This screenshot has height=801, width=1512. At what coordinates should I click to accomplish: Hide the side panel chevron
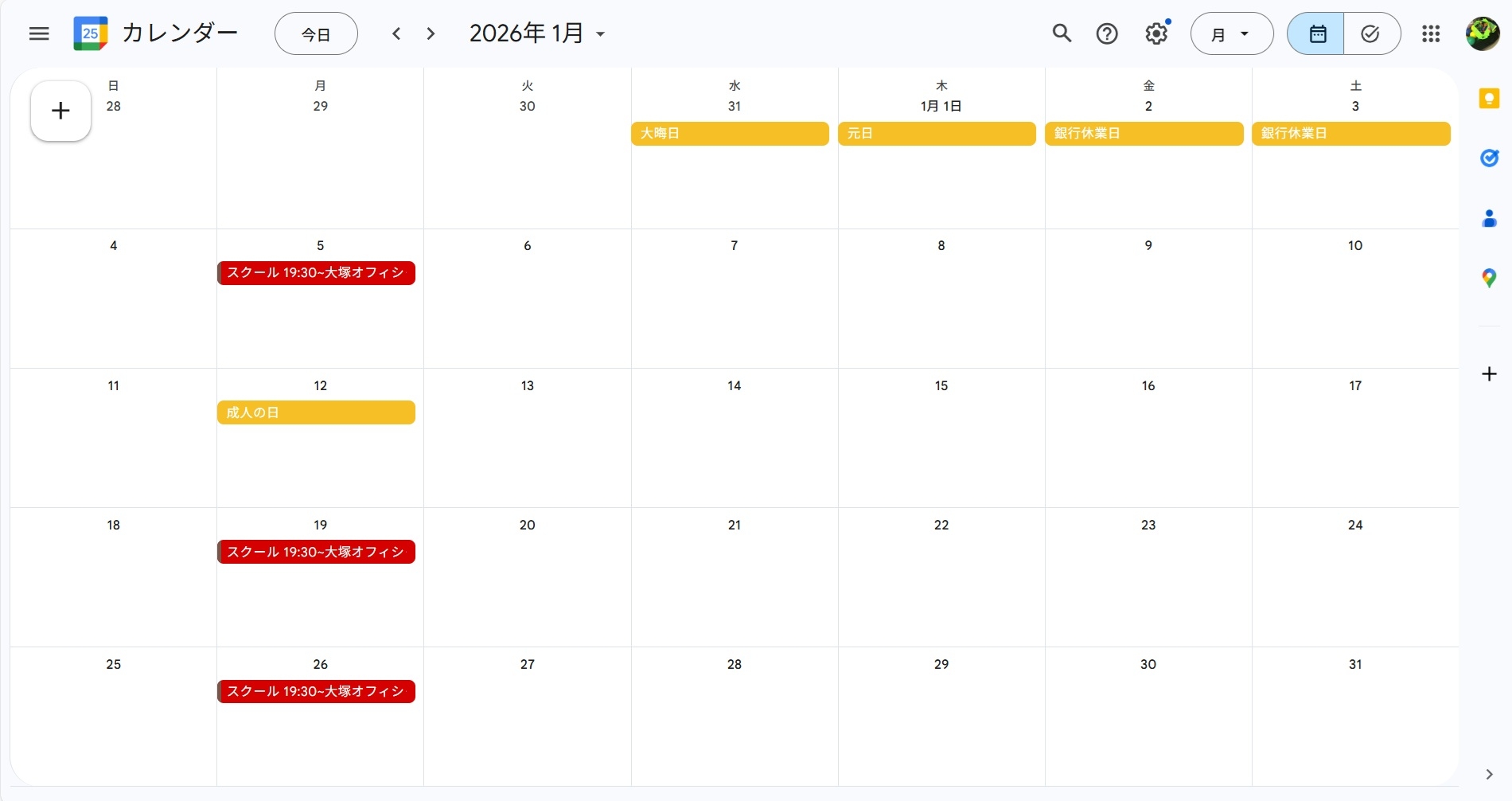(1489, 774)
